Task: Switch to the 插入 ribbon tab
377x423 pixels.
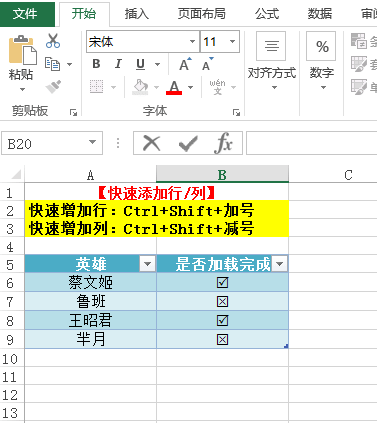Action: [x=137, y=14]
